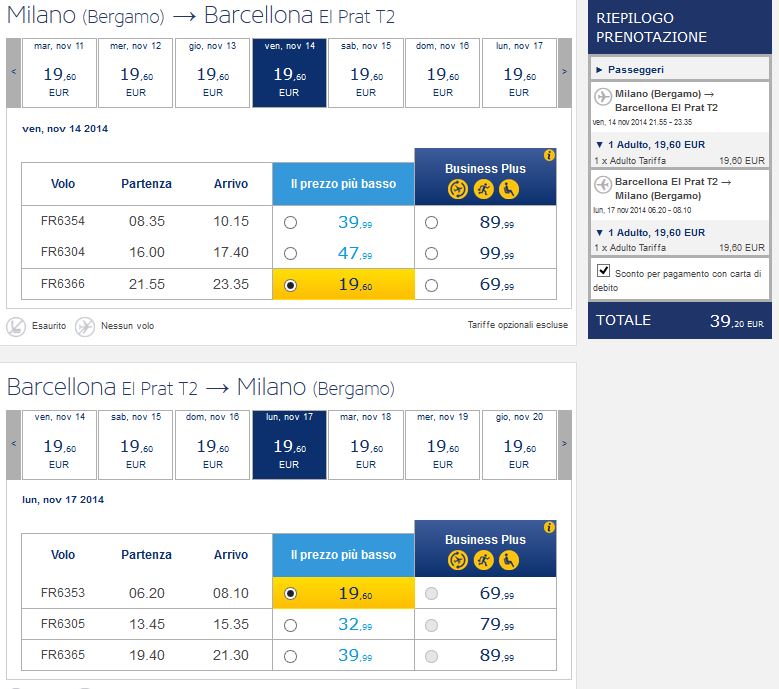Switch return date to mar, nov 18
The width and height of the screenshot is (779, 689).
pos(366,443)
